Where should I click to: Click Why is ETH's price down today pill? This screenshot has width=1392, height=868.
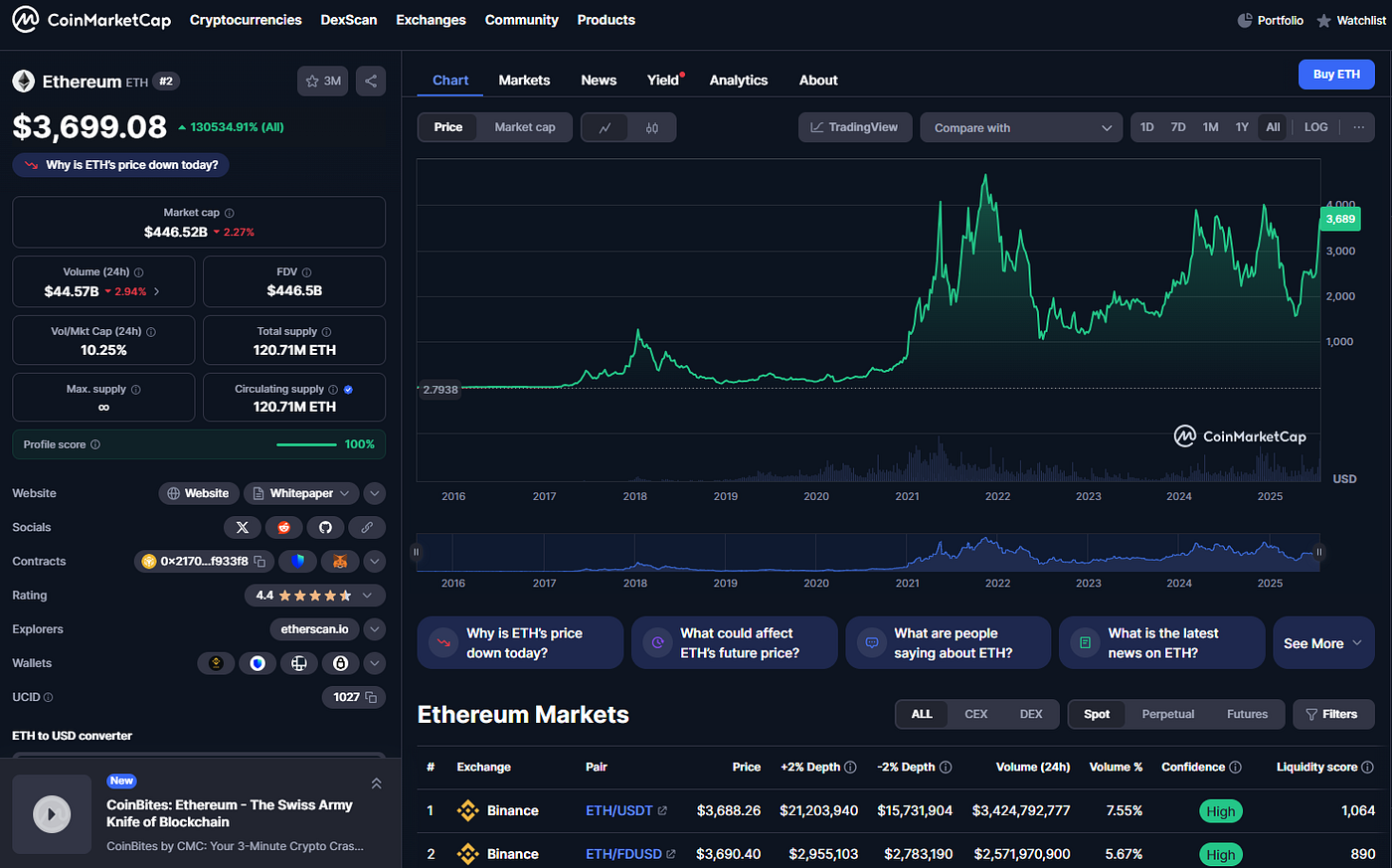coord(121,165)
